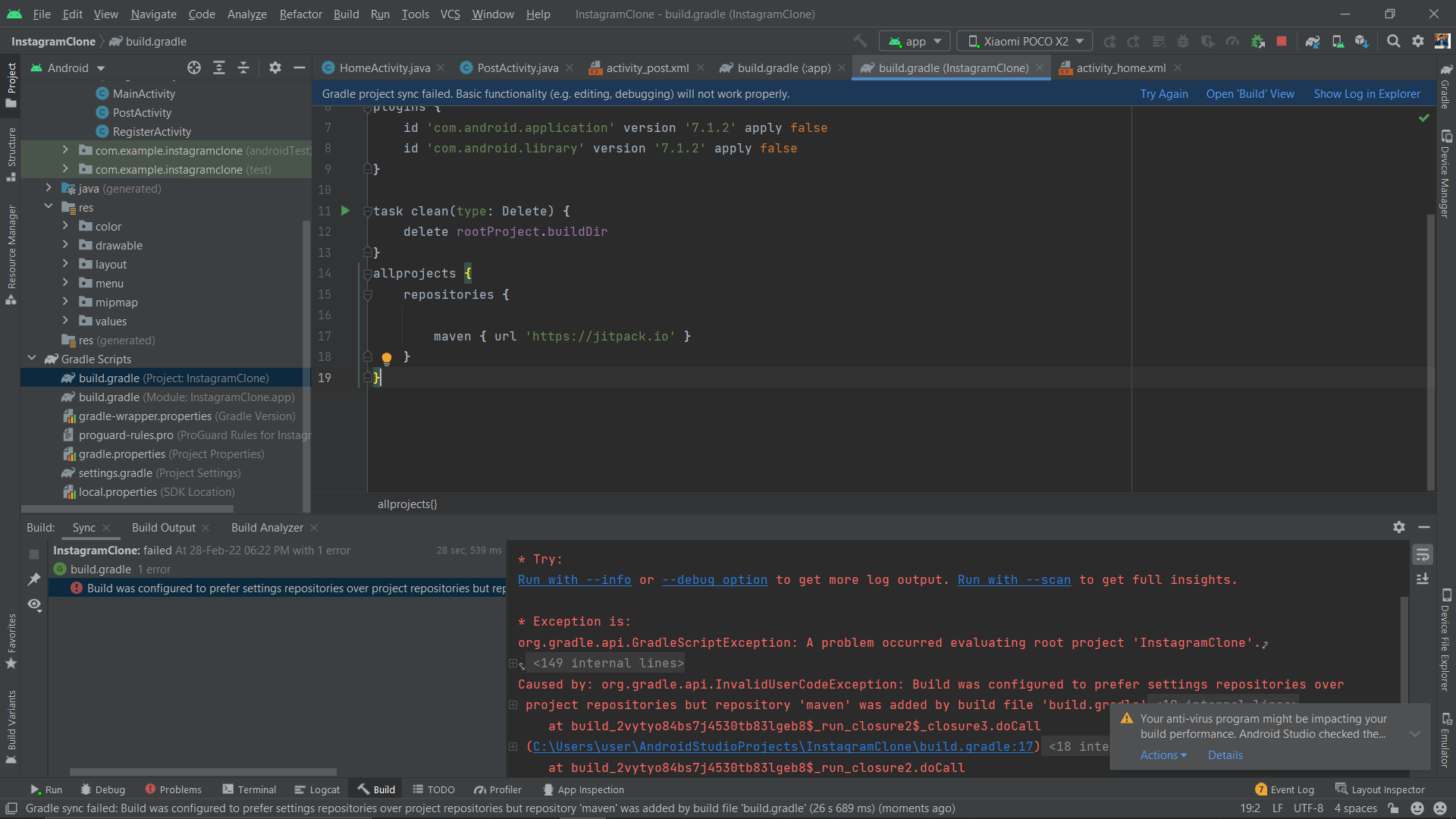This screenshot has width=1456, height=819.
Task: Select Opened File target icon in Project panel
Action: 194,67
